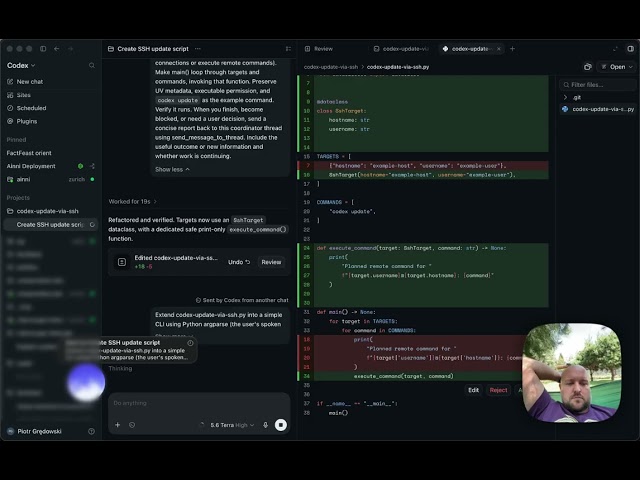Click the folder icon beside Create SSH update script title
This screenshot has height=480, width=640.
[x=111, y=49]
